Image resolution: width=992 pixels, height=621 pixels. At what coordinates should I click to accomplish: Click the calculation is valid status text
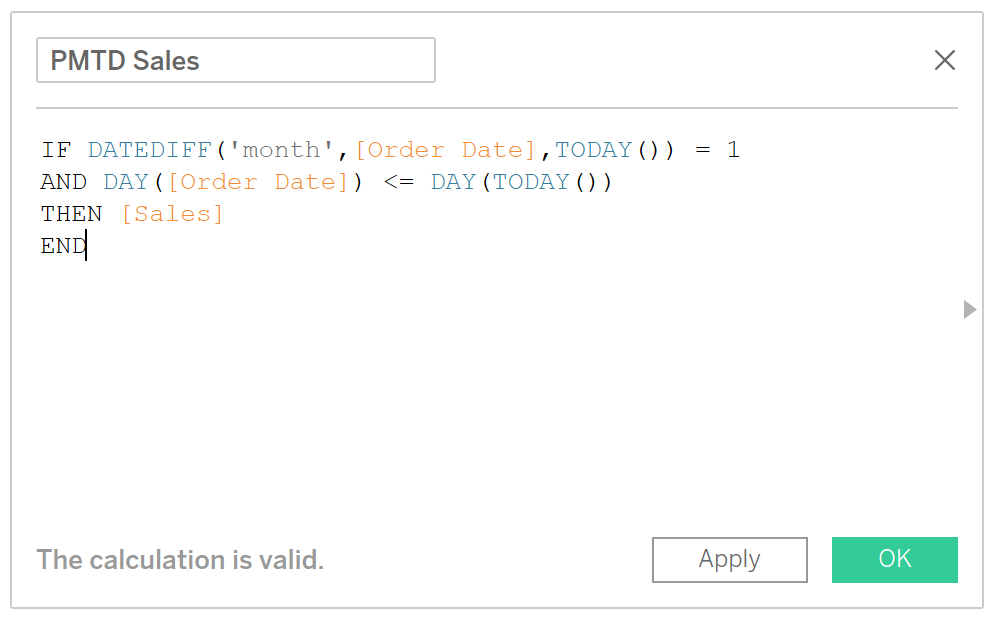coord(180,560)
